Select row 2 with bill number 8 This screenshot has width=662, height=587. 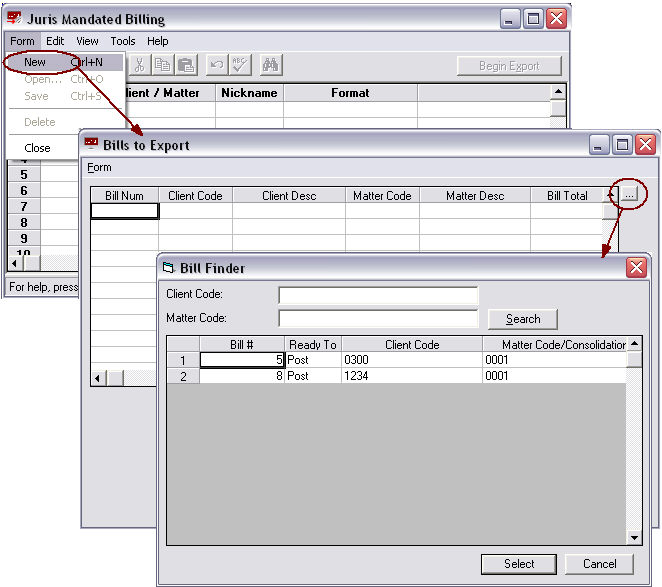pyautogui.click(x=242, y=376)
